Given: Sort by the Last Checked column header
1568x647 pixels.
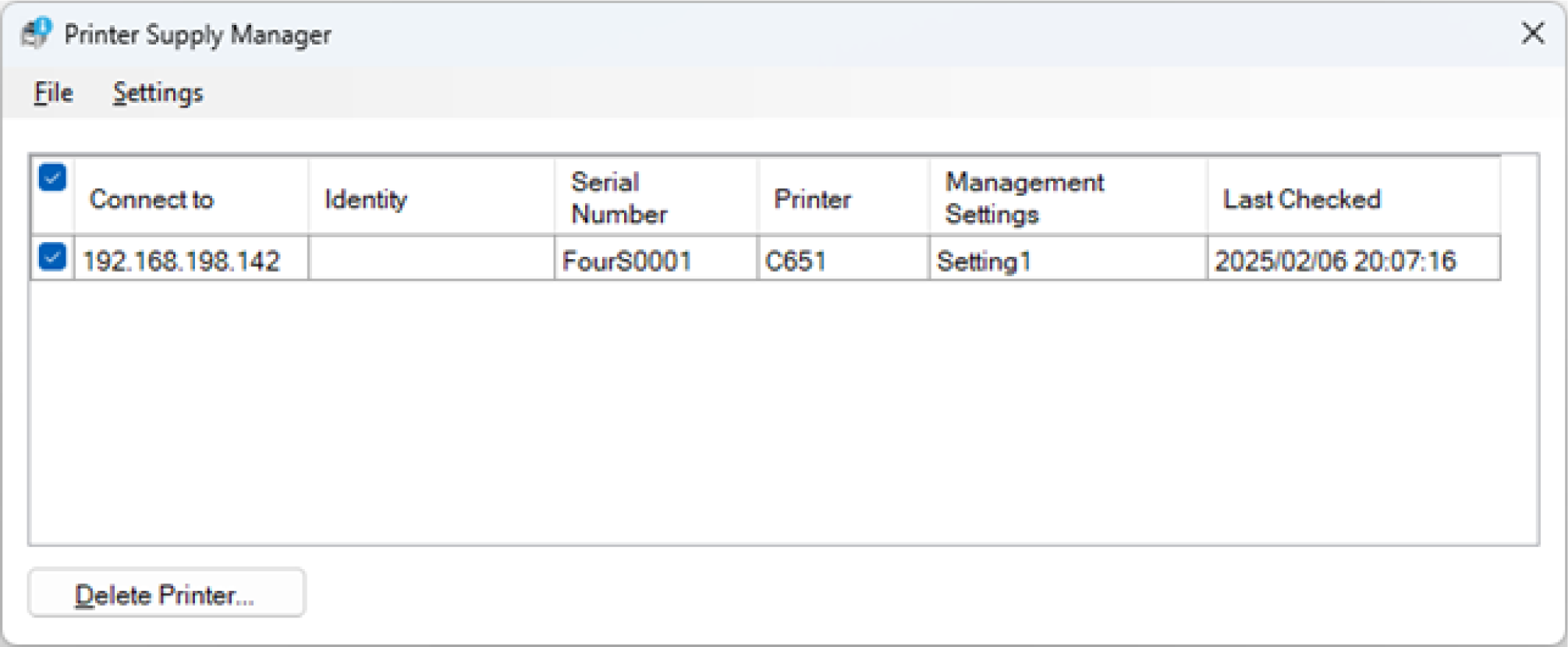Looking at the screenshot, I should click(1301, 199).
